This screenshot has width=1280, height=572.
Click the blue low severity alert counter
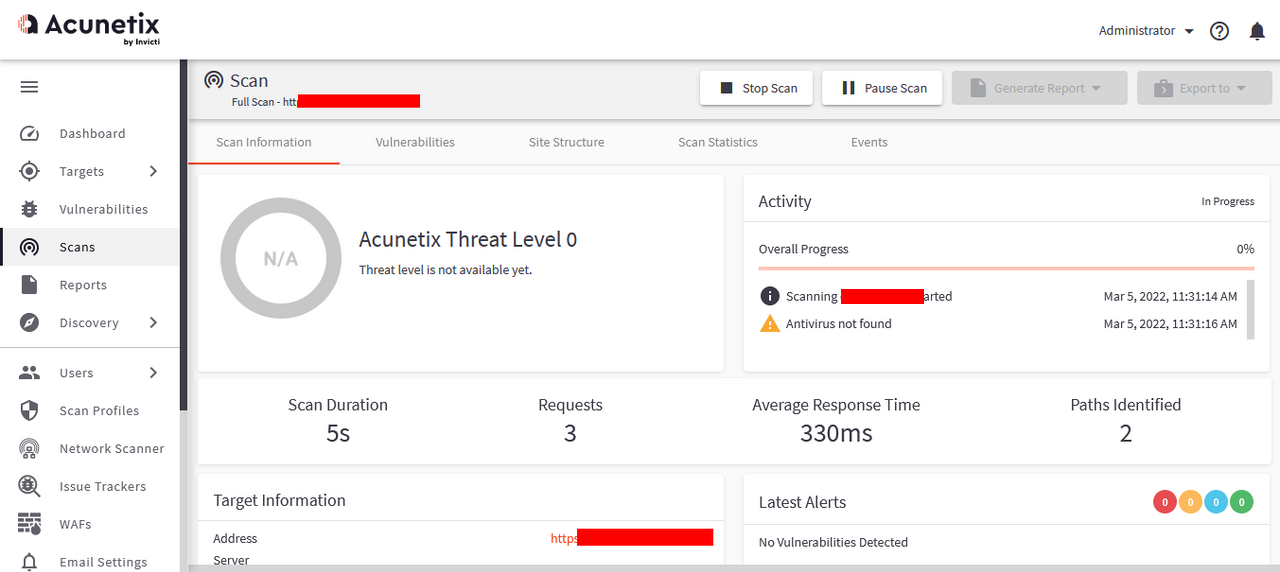click(x=1216, y=502)
